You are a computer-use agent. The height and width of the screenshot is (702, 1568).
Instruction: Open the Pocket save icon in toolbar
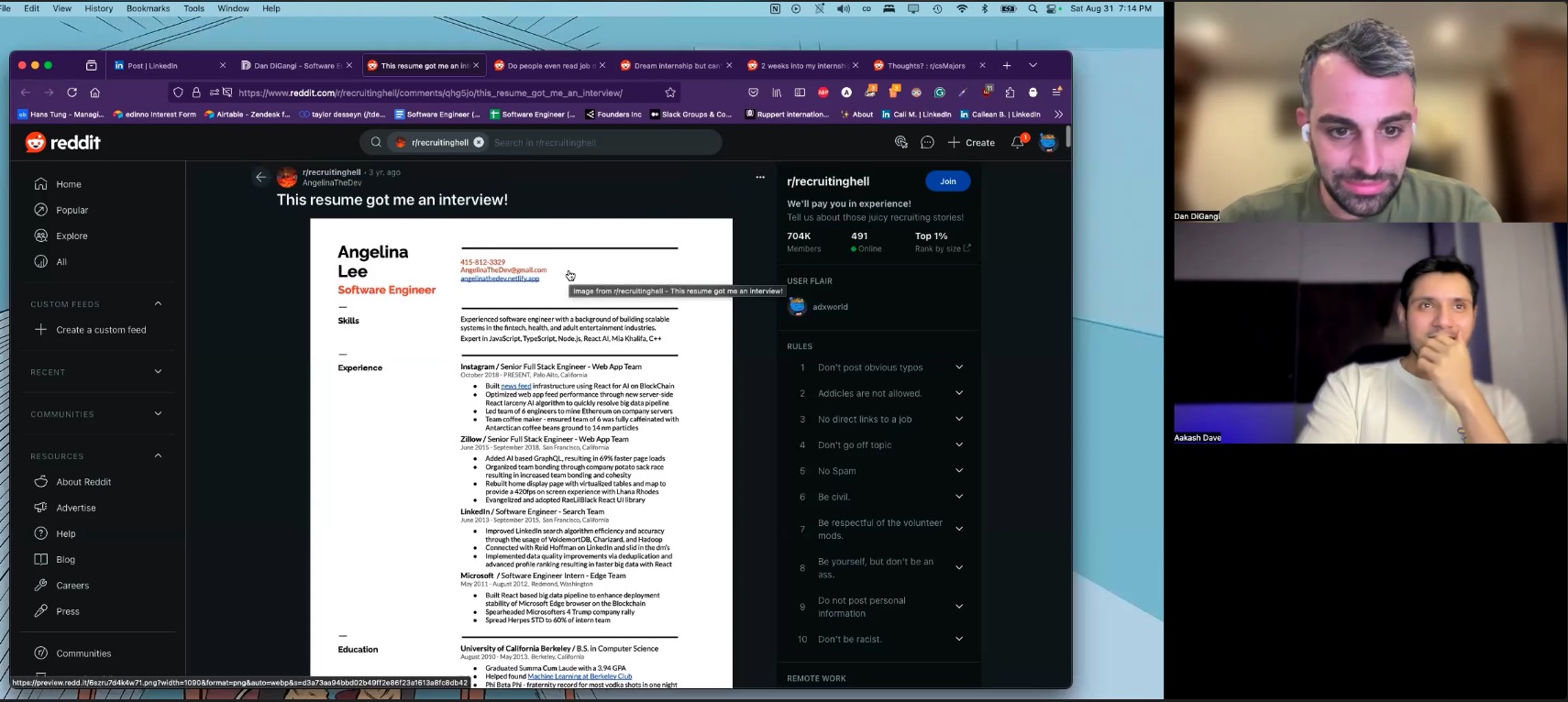pos(753,93)
